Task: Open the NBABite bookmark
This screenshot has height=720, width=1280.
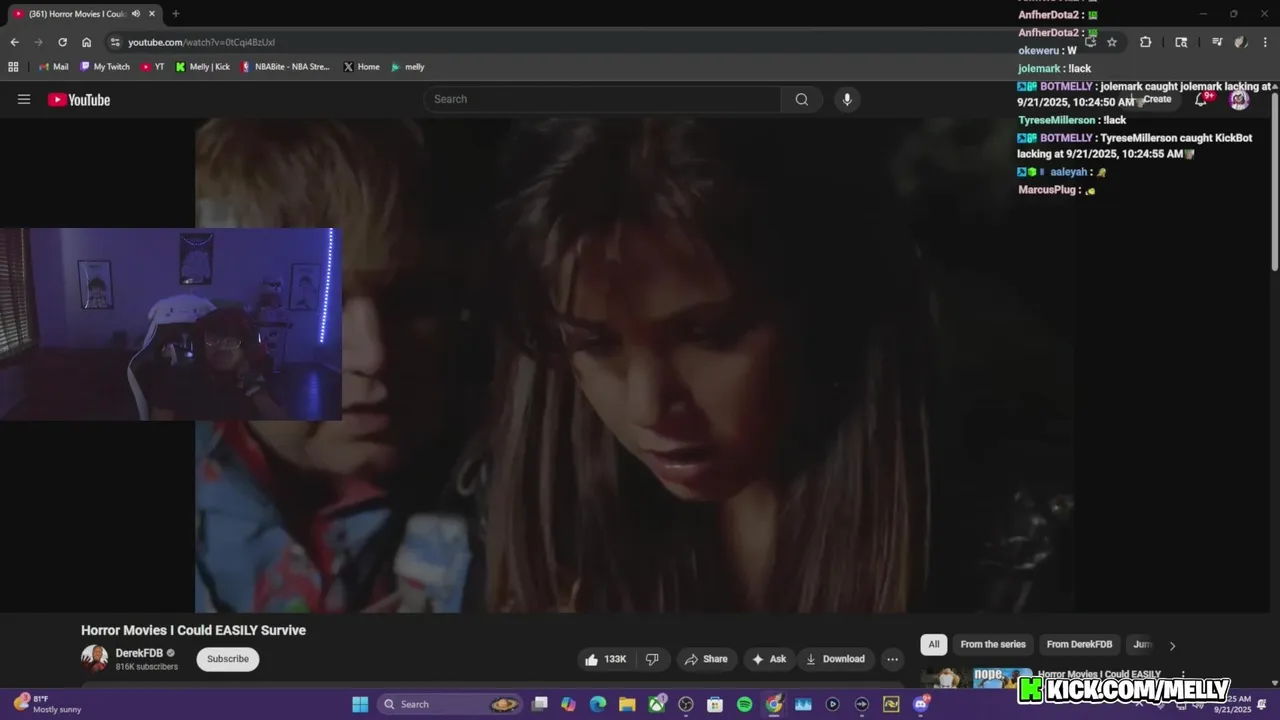Action: (285, 67)
